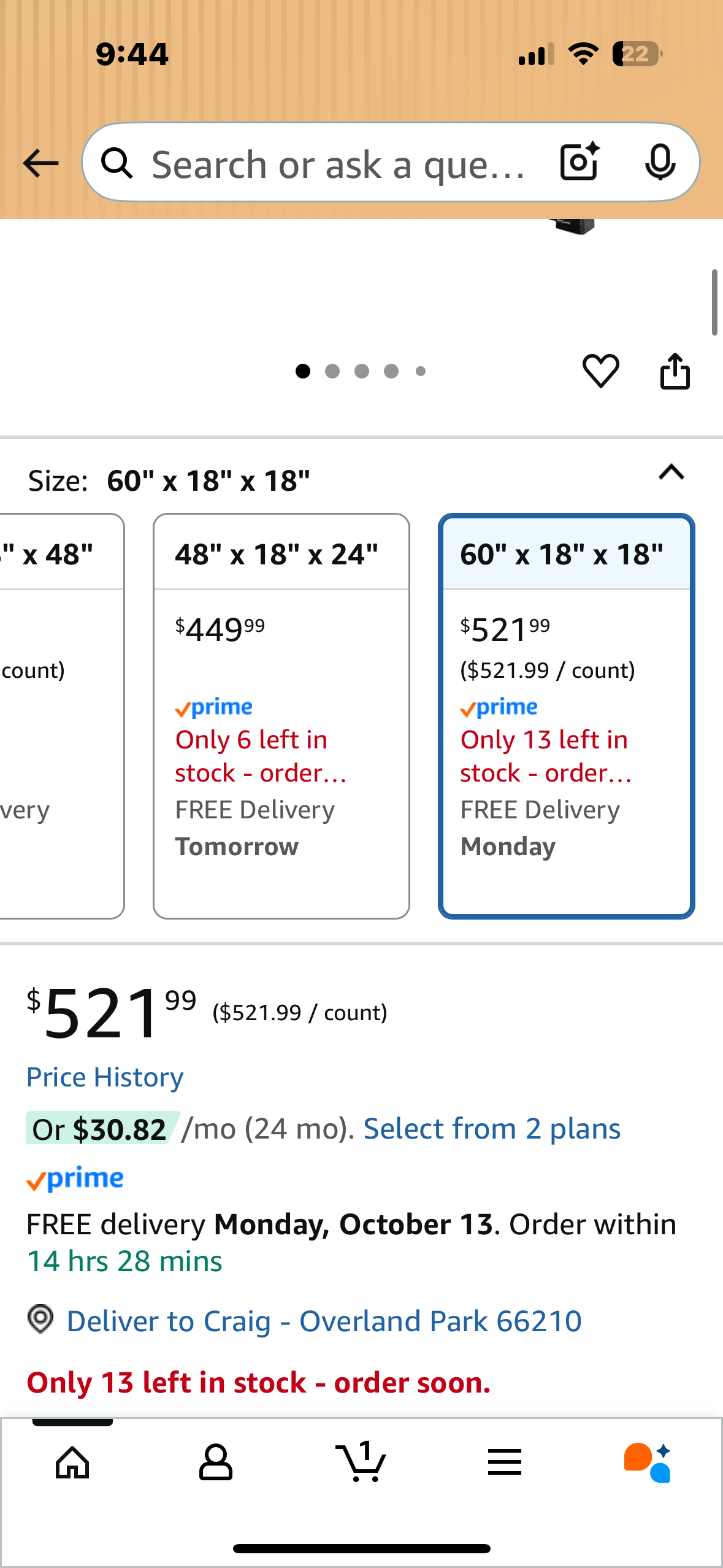723x1568 pixels.
Task: Tap the back arrow icon
Action: pyautogui.click(x=40, y=163)
